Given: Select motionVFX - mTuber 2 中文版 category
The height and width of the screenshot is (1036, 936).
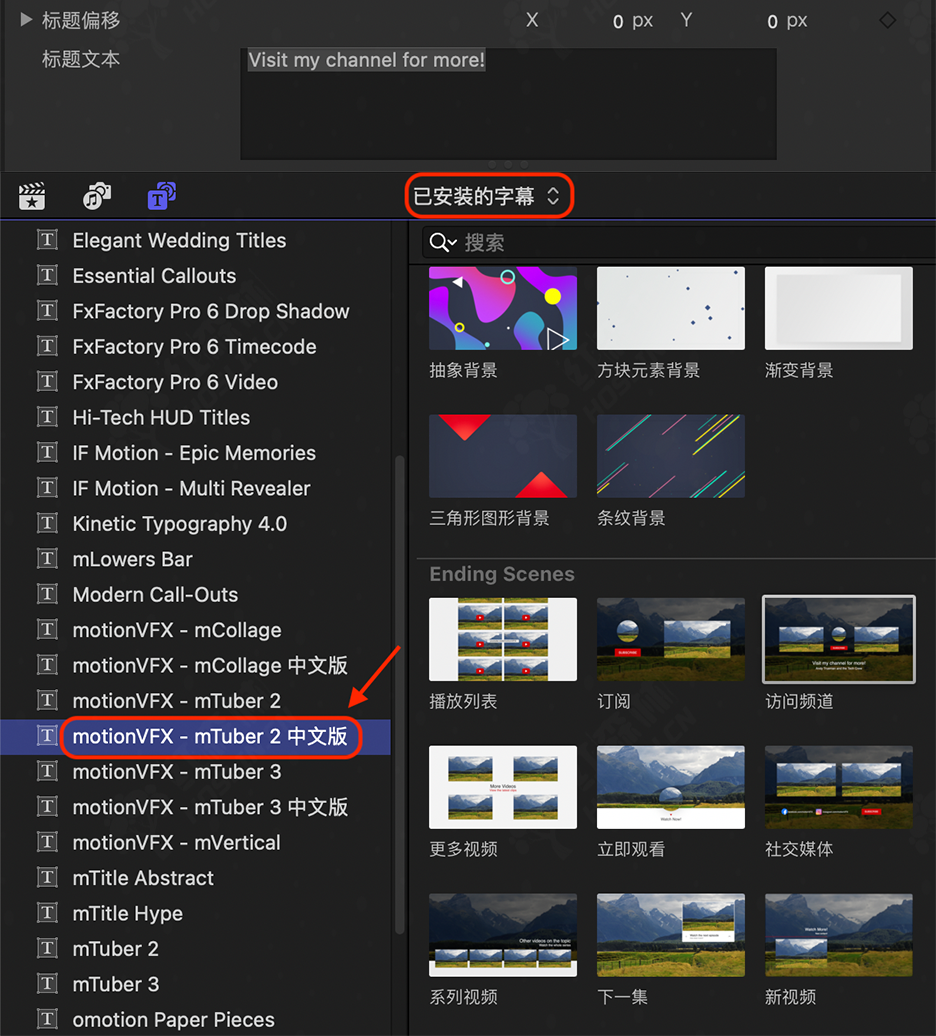Looking at the screenshot, I should [x=210, y=736].
